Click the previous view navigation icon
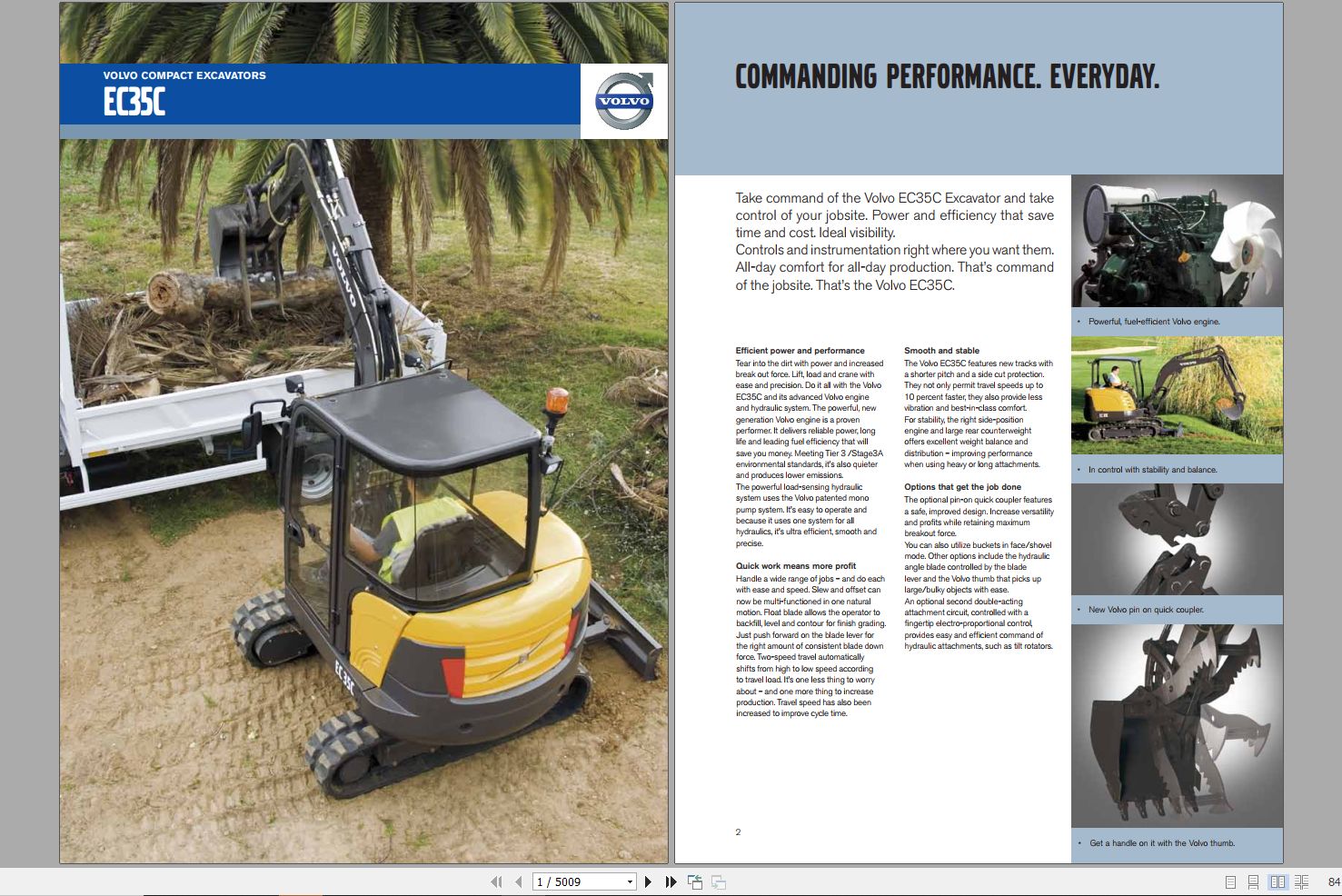1342x896 pixels. pyautogui.click(x=695, y=881)
